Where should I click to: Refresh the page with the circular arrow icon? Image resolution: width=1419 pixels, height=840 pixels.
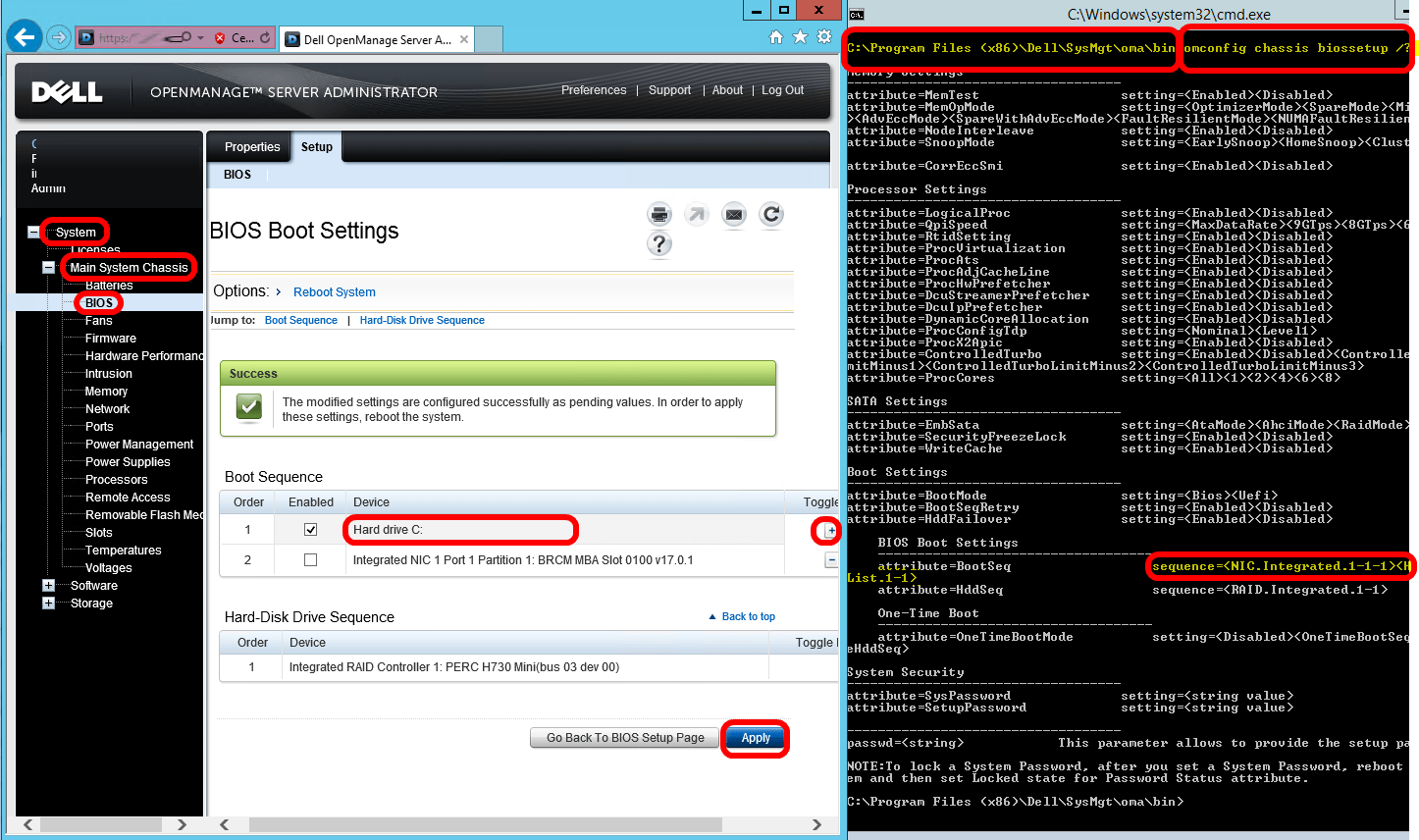click(x=771, y=214)
